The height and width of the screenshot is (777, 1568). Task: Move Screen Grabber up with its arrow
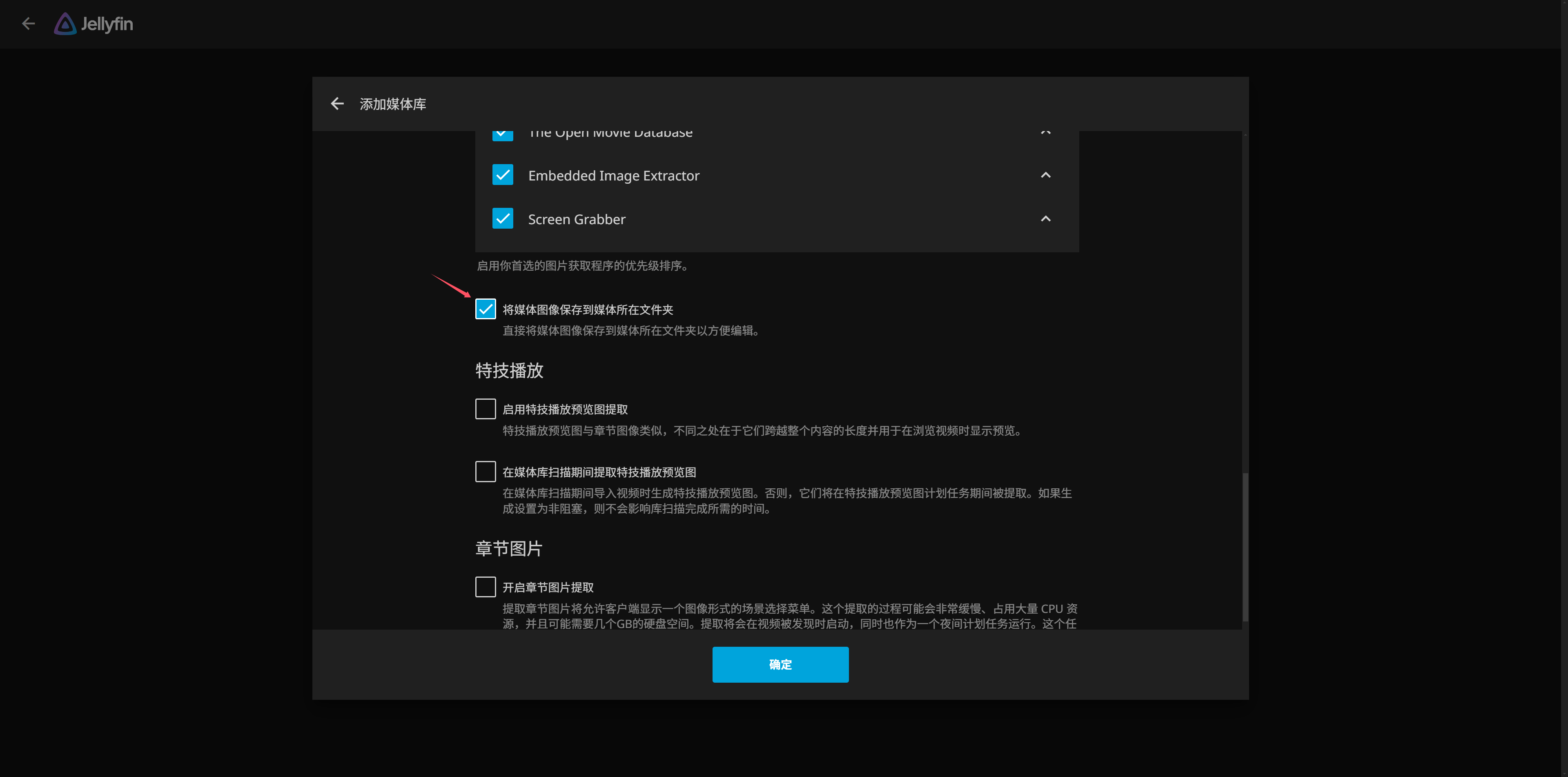coord(1045,219)
